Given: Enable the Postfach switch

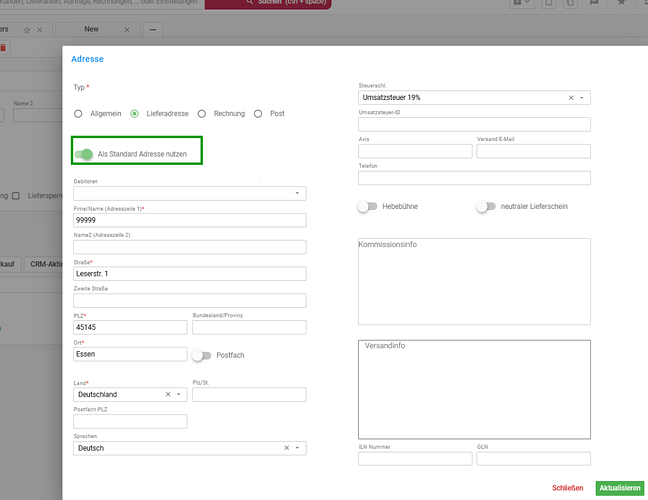Looking at the screenshot, I should [202, 355].
